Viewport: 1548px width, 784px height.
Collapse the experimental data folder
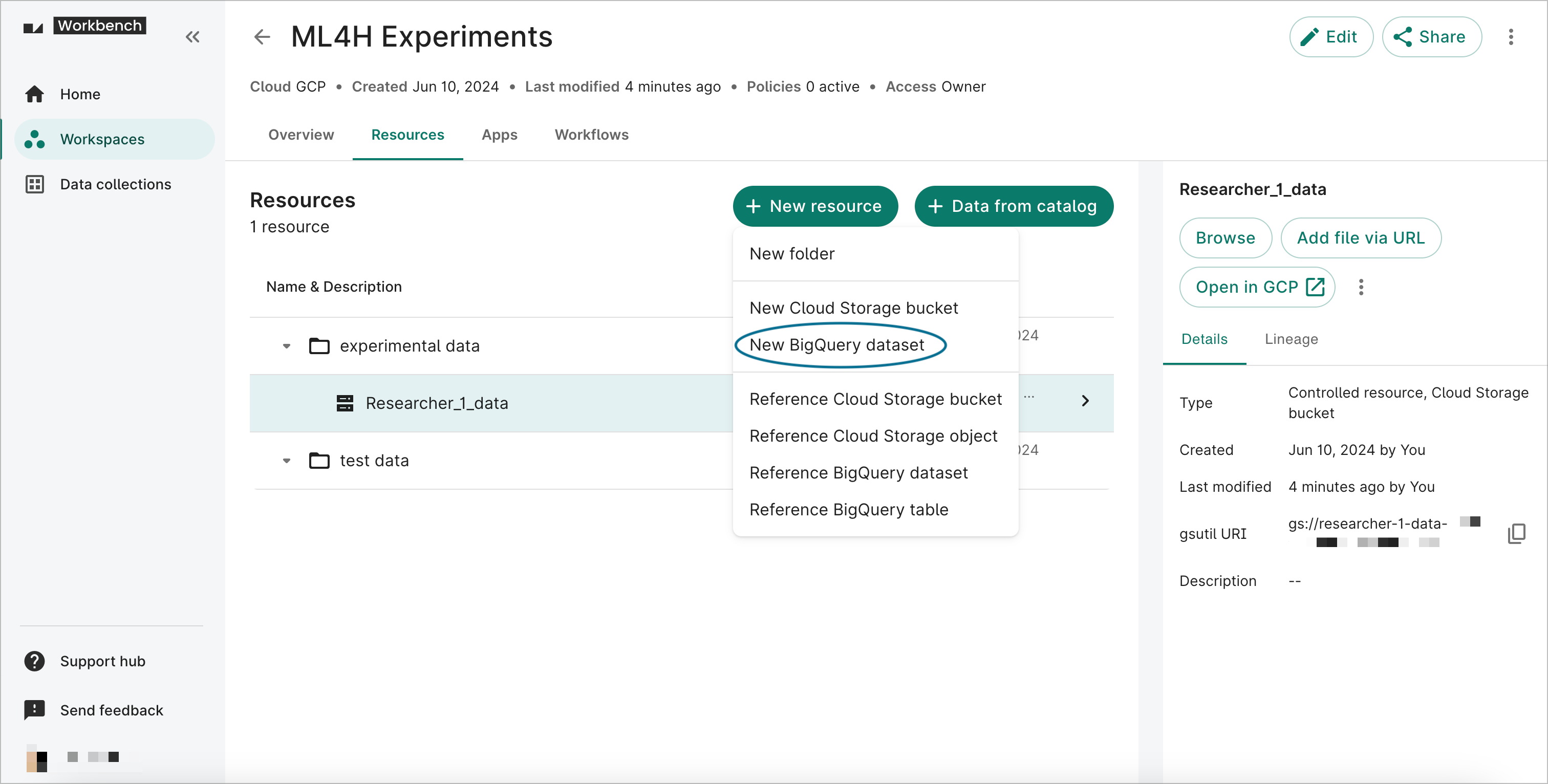click(287, 346)
